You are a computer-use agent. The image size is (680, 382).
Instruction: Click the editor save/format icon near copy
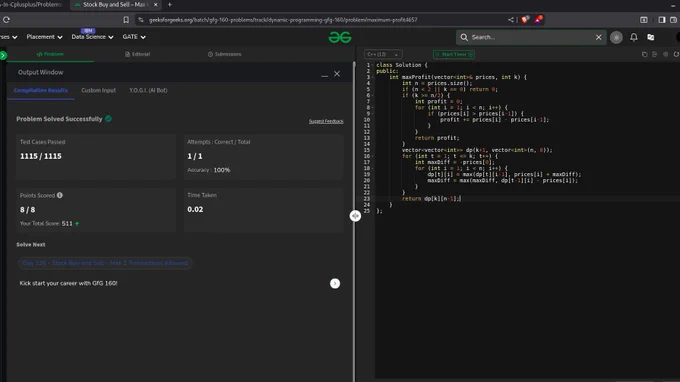[x=655, y=54]
